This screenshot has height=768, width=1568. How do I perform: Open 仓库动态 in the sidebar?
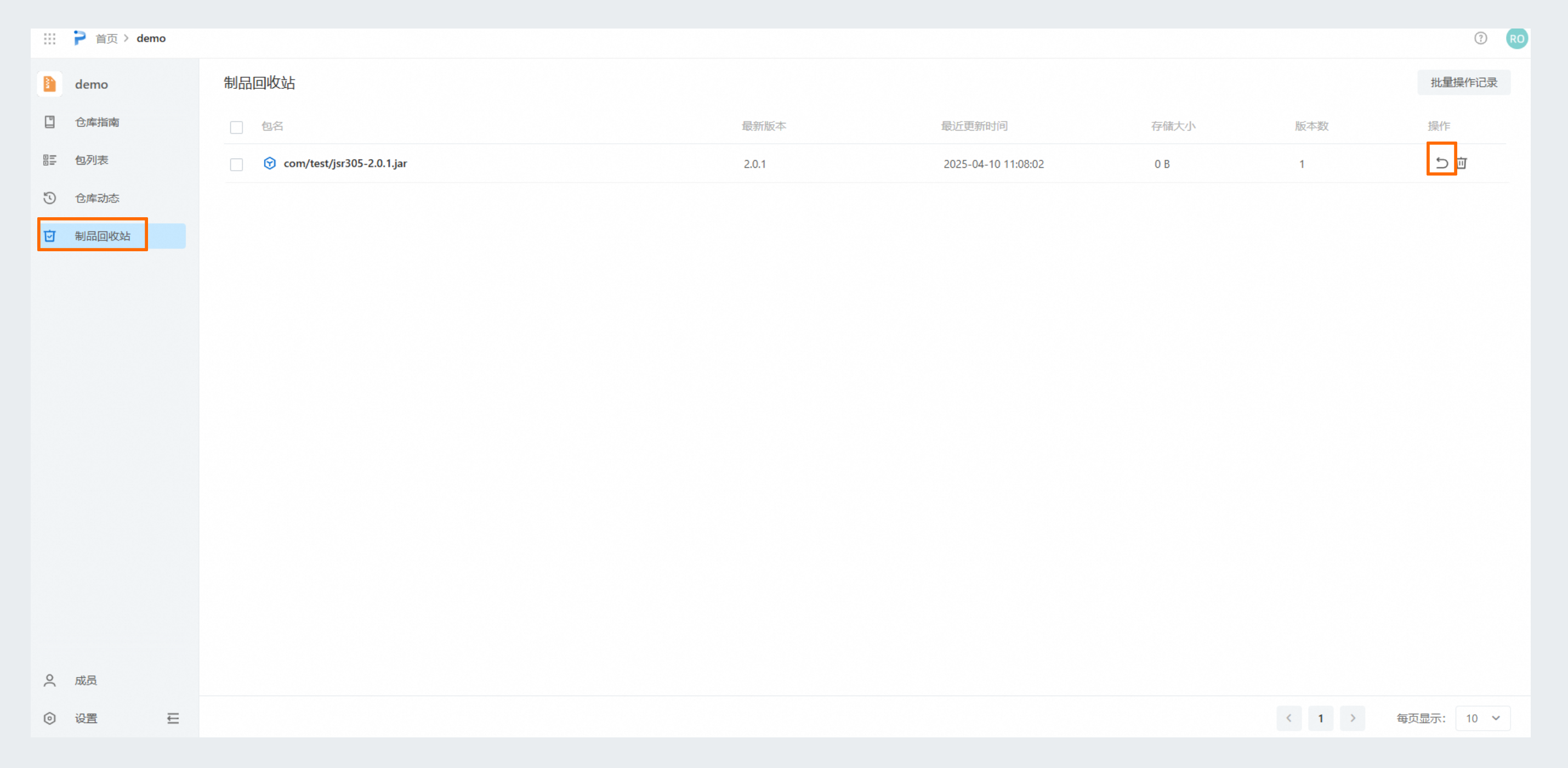[x=97, y=198]
